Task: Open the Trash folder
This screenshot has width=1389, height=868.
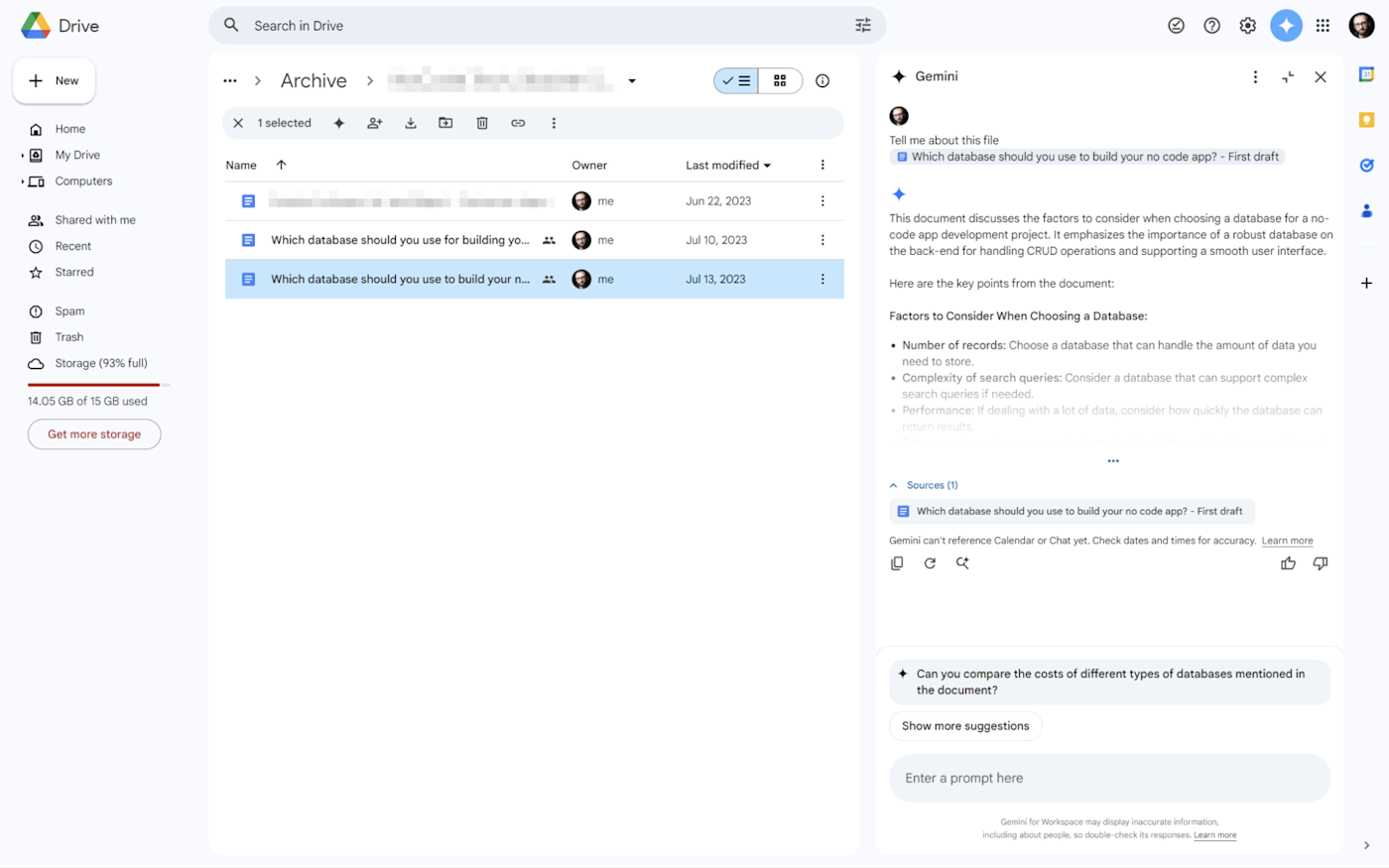Action: pos(69,337)
